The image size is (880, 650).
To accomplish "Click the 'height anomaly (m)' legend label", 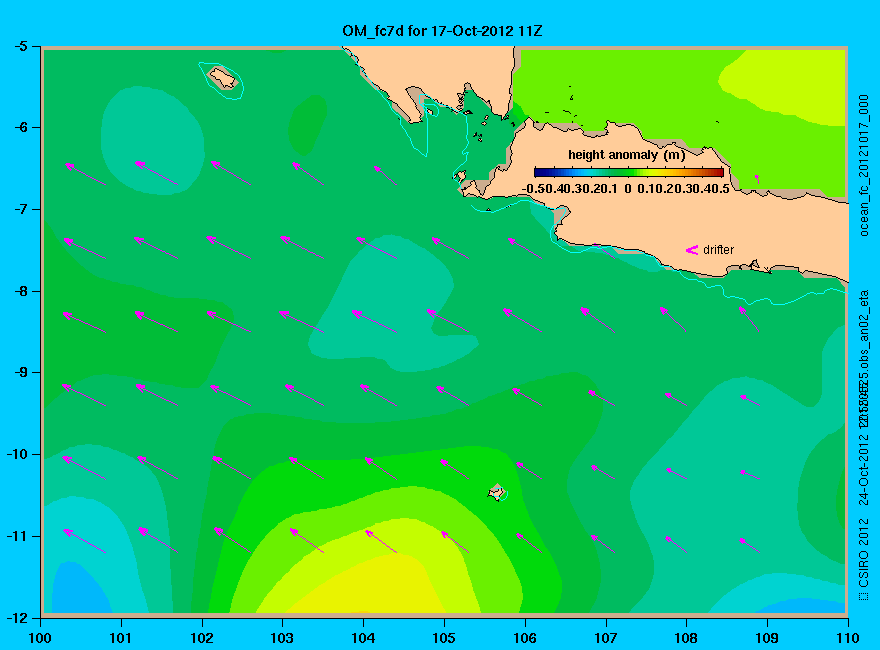I will click(626, 155).
